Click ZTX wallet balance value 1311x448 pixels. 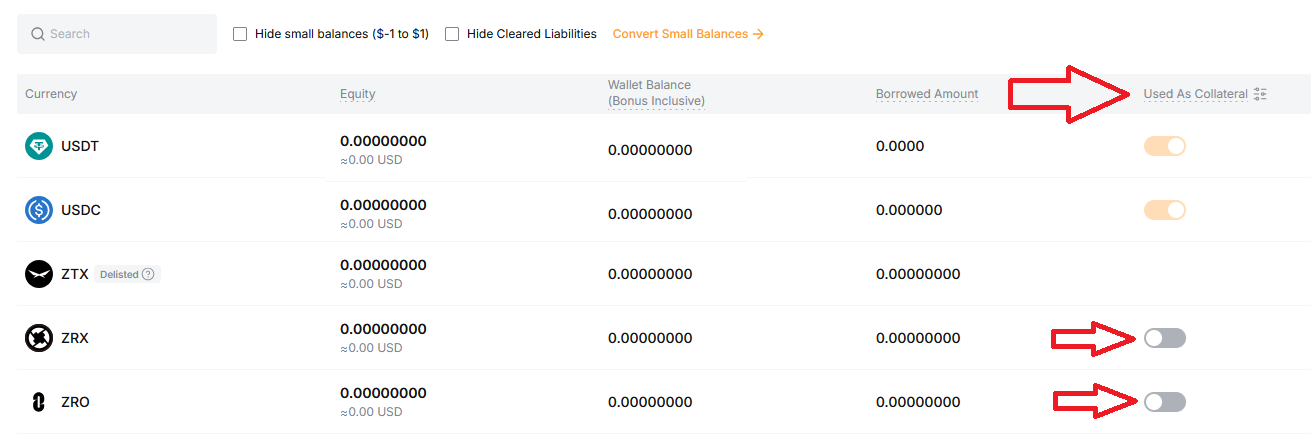pyautogui.click(x=650, y=274)
